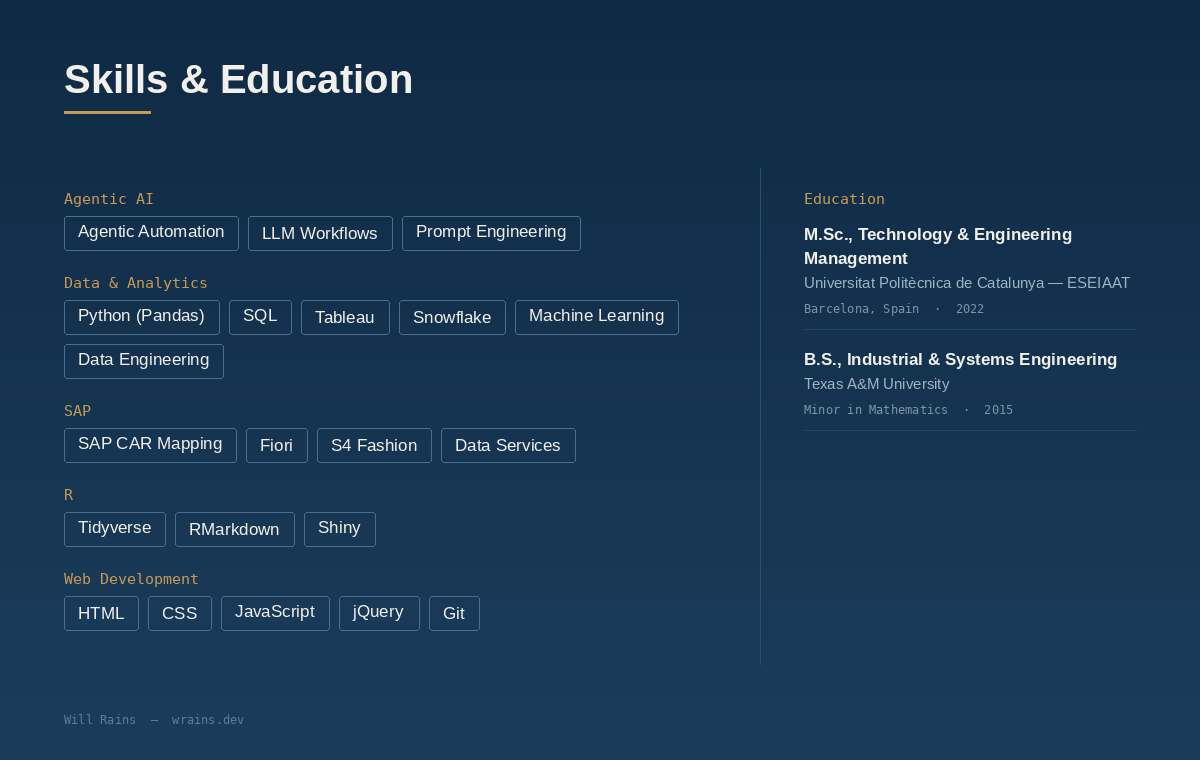Click the B.S. Industrial & Systems Engineering entry
1200x760 pixels.
(960, 359)
